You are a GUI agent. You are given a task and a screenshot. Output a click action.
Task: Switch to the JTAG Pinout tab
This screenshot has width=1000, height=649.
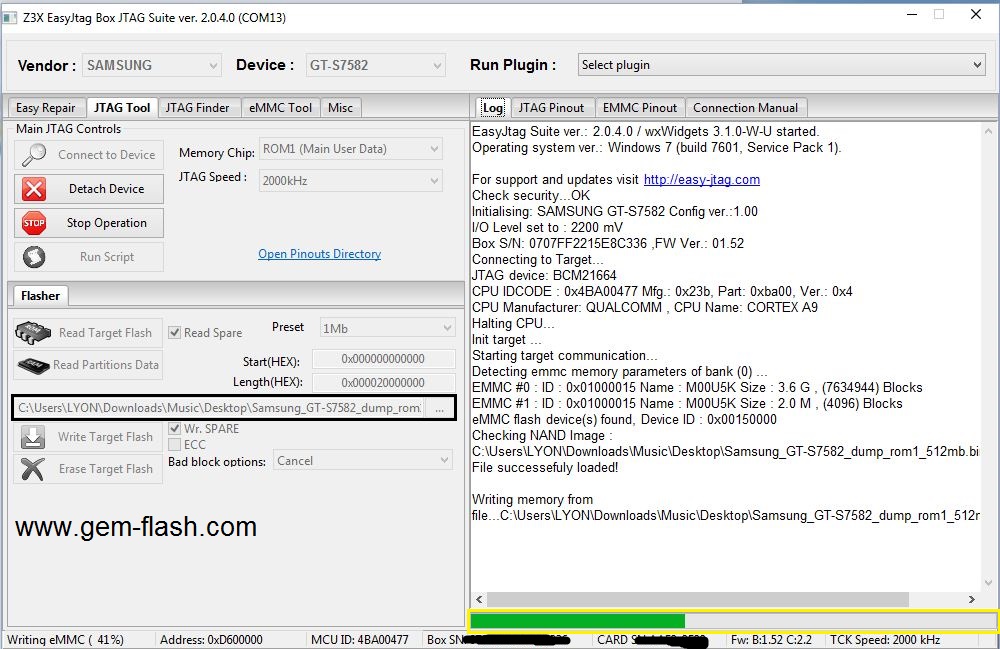pos(551,108)
